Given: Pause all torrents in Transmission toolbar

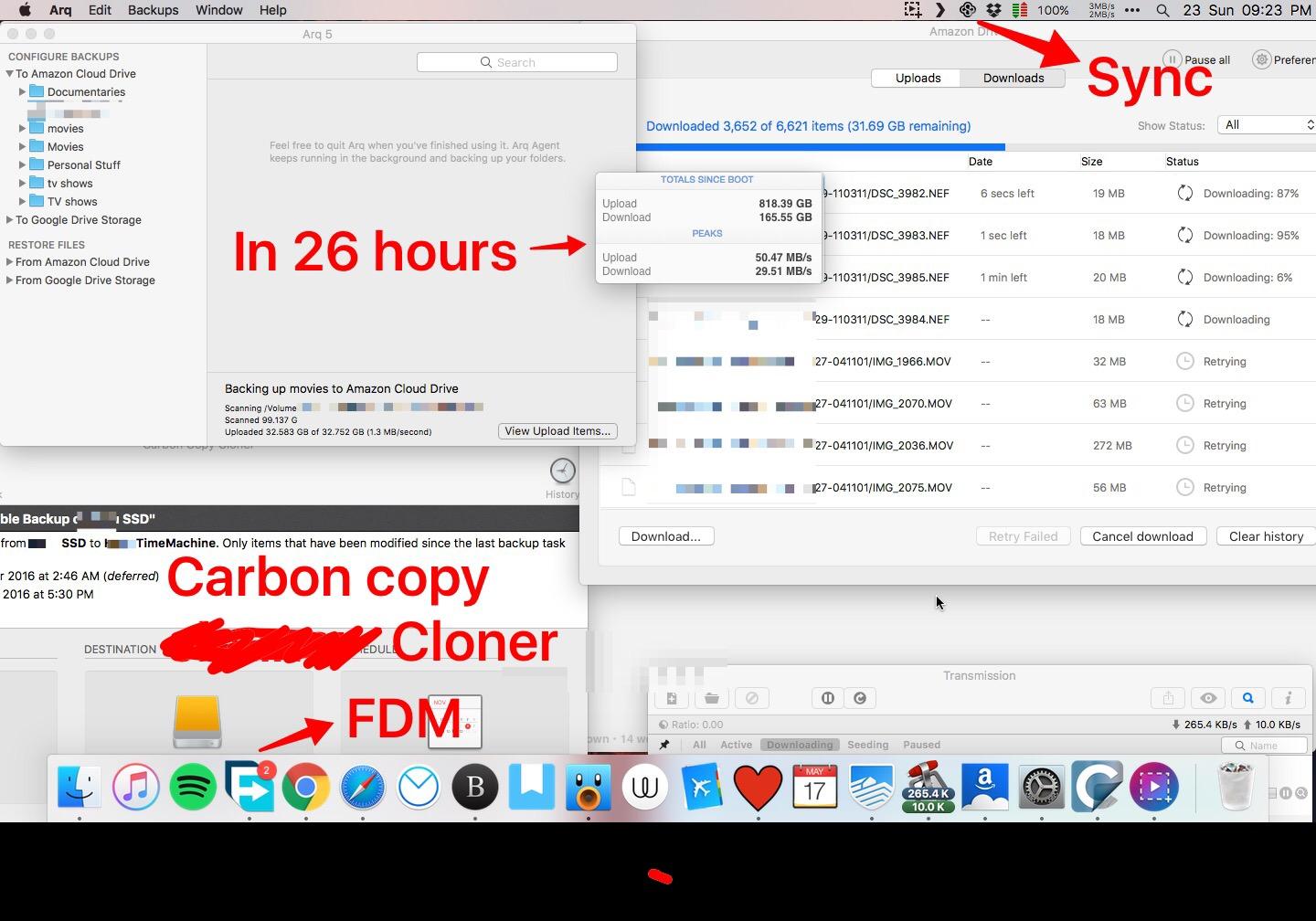Looking at the screenshot, I should [x=827, y=698].
